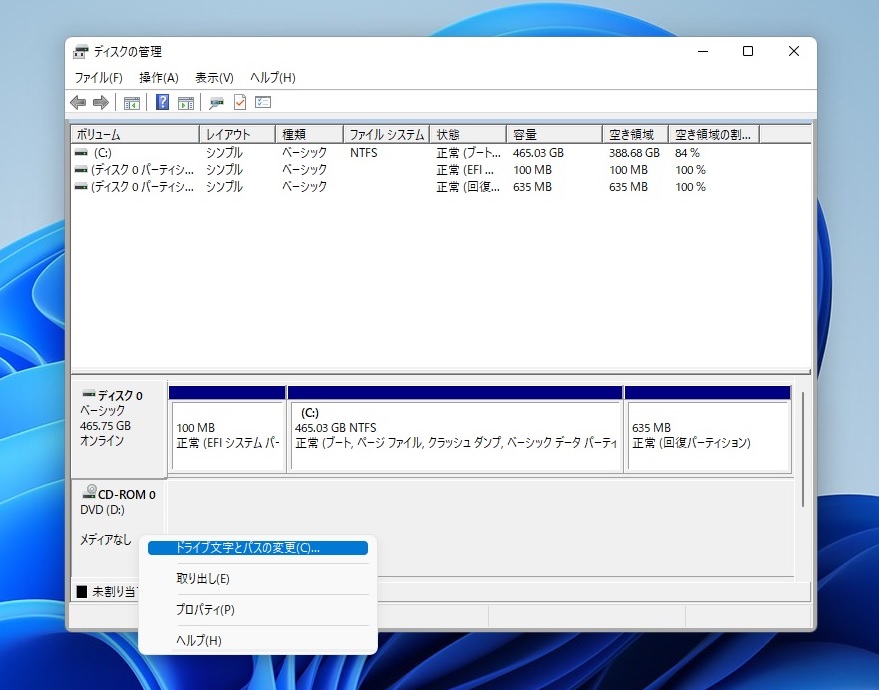Sort by the 容量 column header
Screen dimensions: 879x690
(x=554, y=135)
